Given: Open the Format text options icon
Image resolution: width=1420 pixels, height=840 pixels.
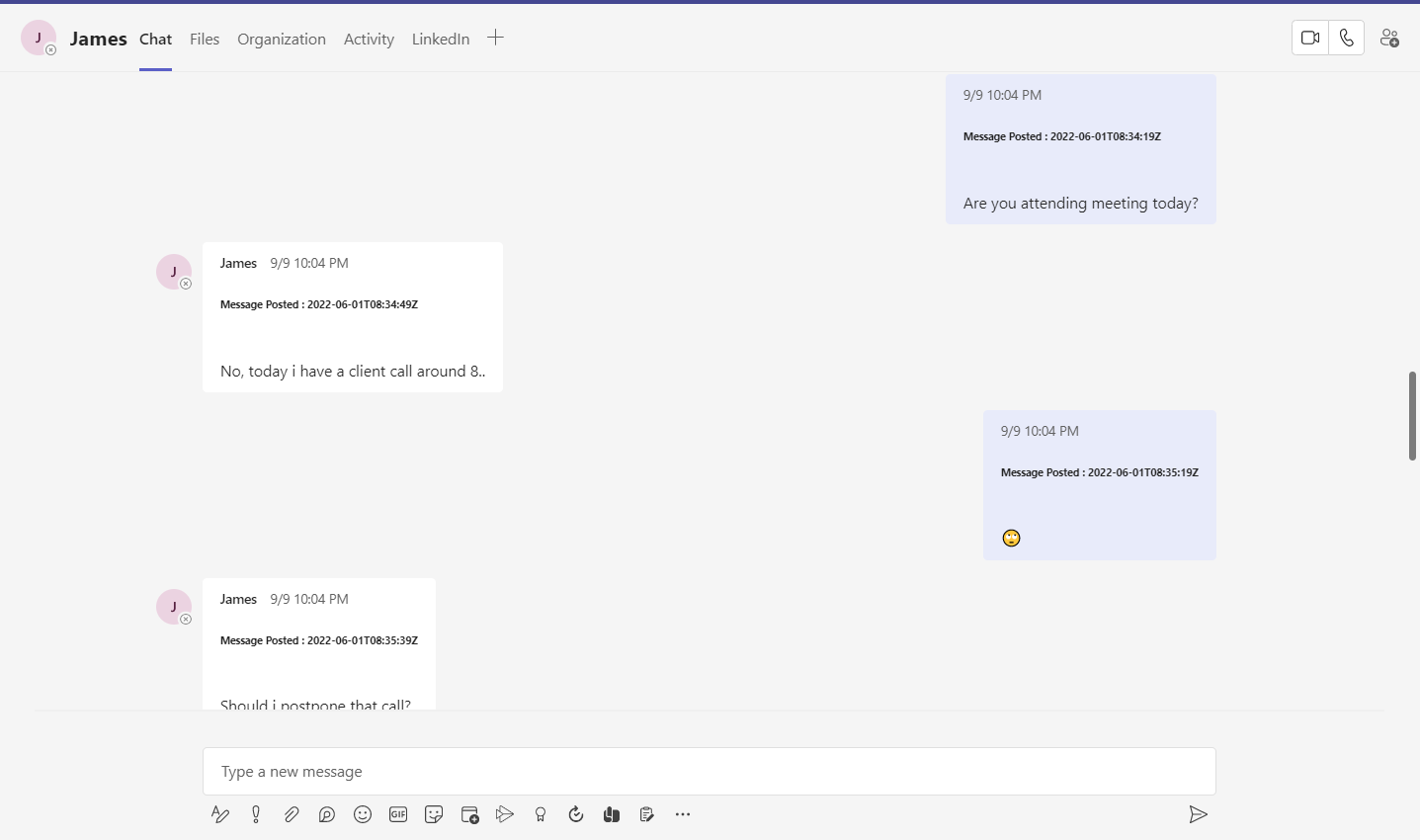Looking at the screenshot, I should click(220, 814).
